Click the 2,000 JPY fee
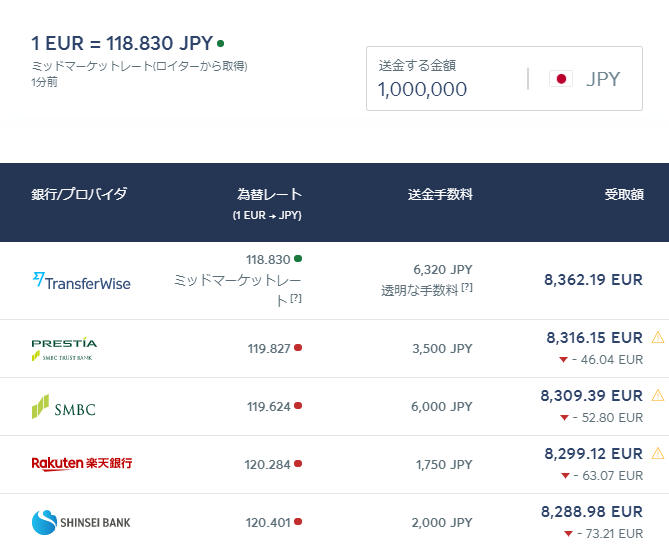The width and height of the screenshot is (669, 544). 442,522
